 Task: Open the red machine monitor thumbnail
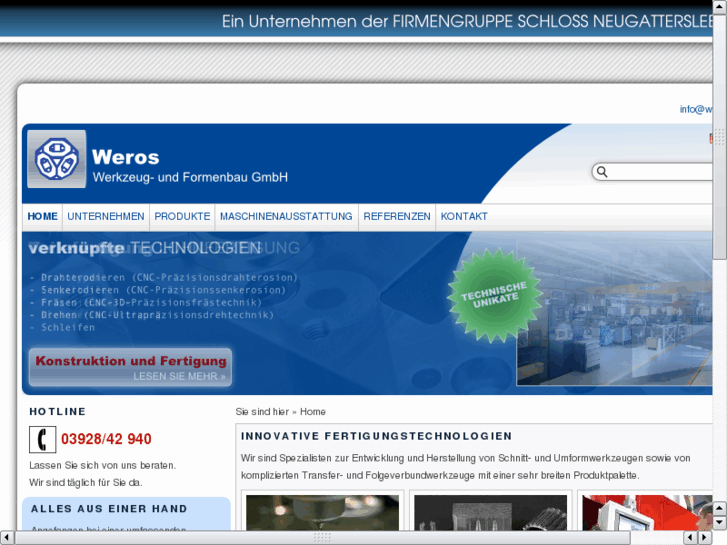click(x=647, y=513)
